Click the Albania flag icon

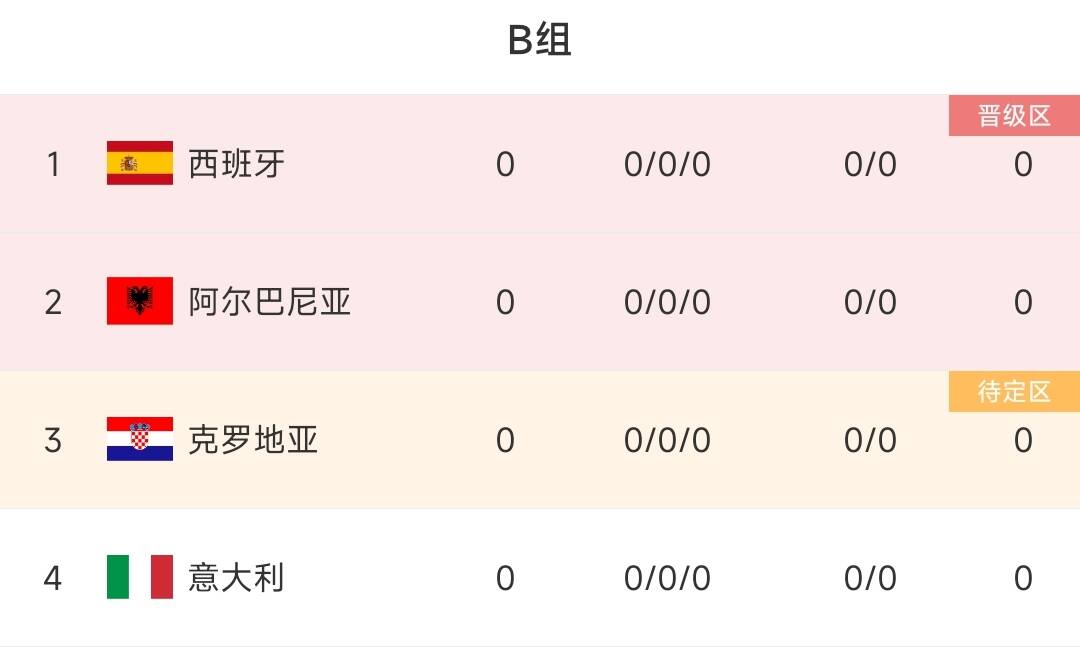(x=140, y=301)
